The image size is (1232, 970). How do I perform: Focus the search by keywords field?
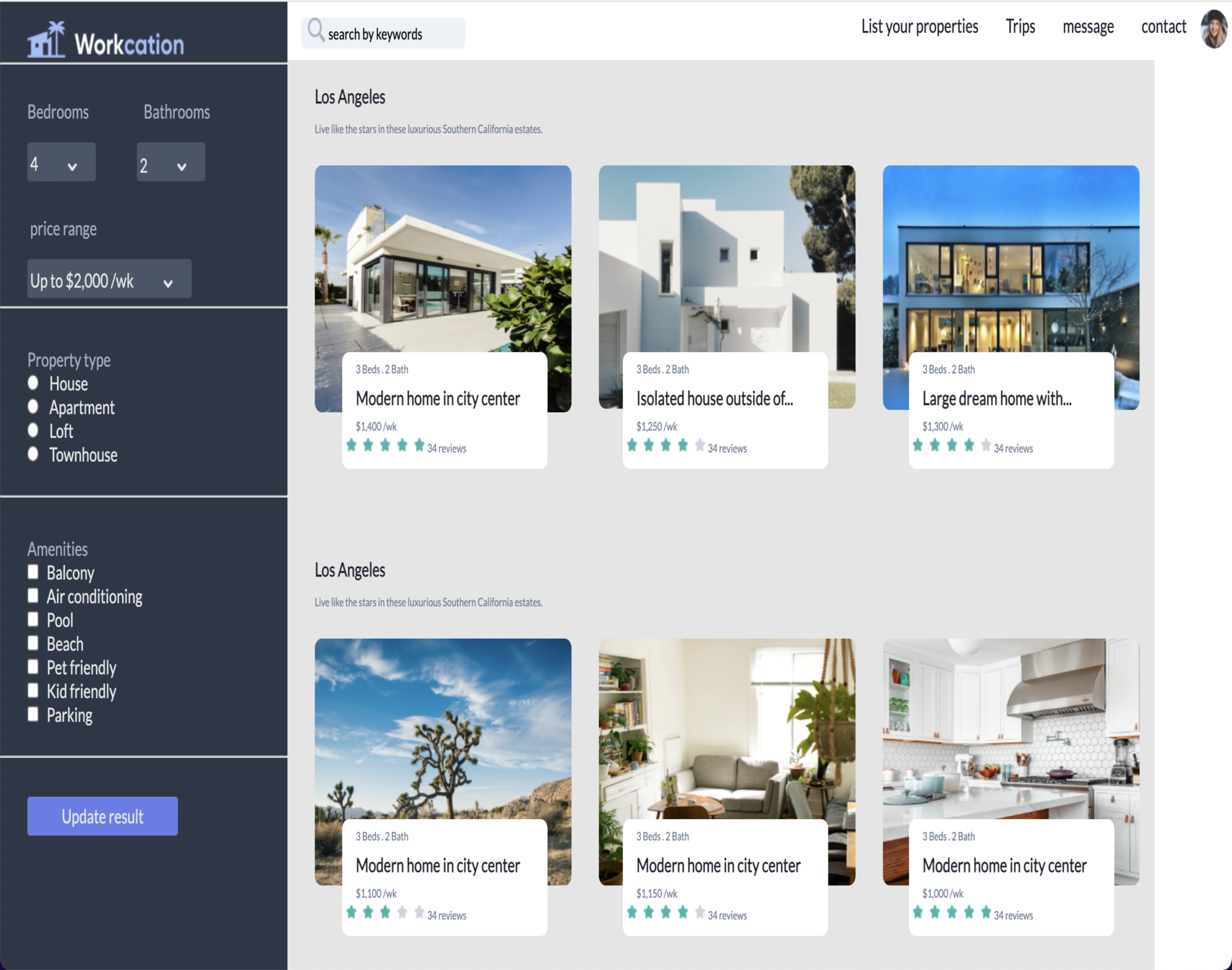pos(390,34)
